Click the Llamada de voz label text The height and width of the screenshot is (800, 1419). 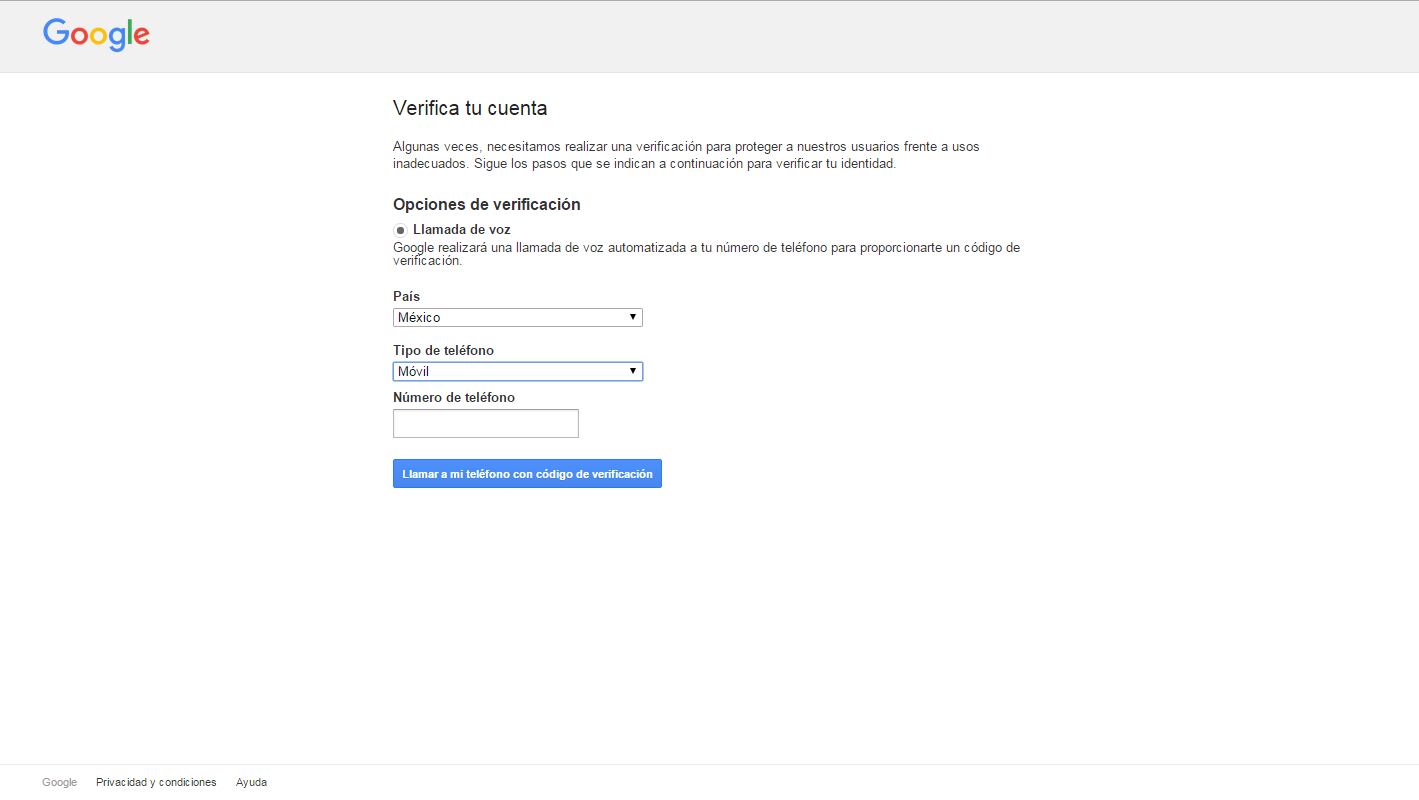[462, 229]
